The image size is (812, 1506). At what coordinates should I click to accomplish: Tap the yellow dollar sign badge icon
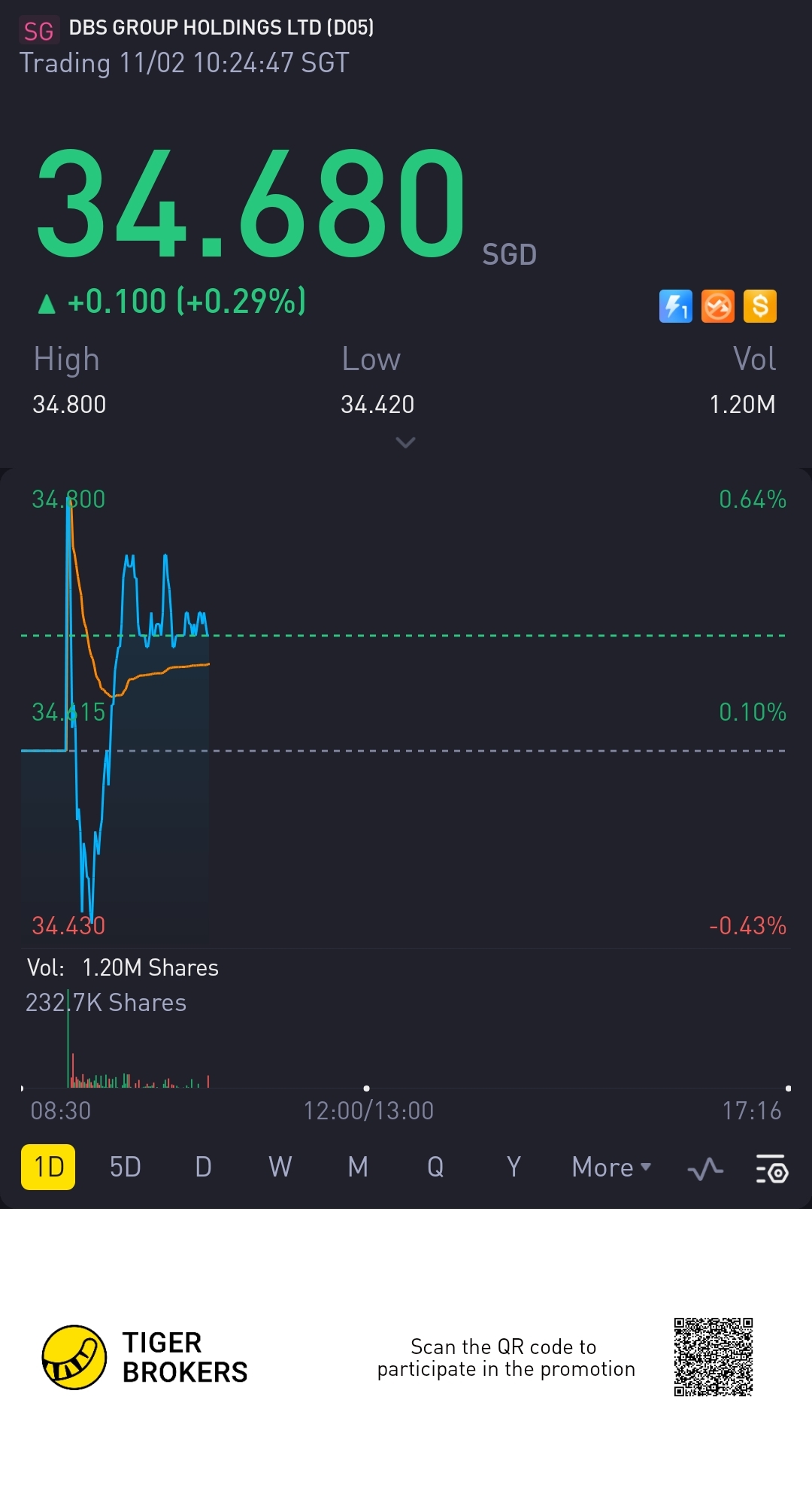pos(760,306)
